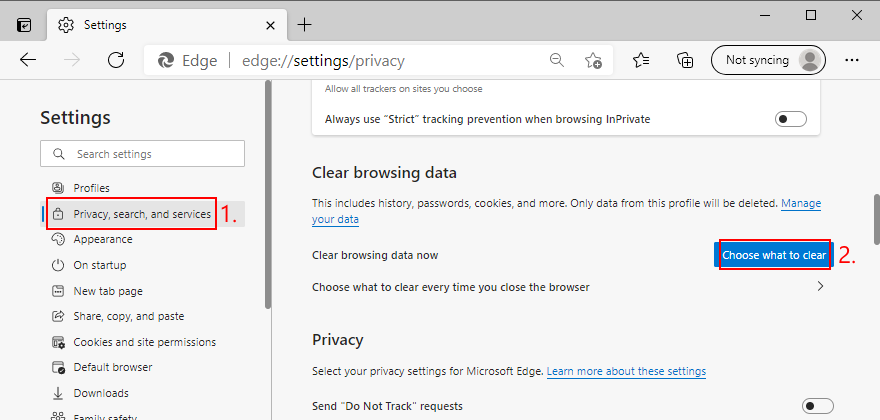Screen dimensions: 880x420
Task: Enable Send Do Not Track requests
Action: click(x=817, y=405)
